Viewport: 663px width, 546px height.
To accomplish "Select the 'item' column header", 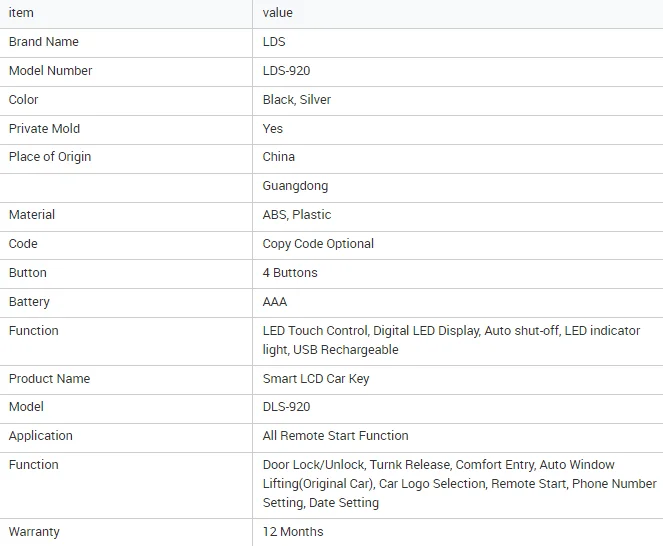I will pyautogui.click(x=21, y=13).
